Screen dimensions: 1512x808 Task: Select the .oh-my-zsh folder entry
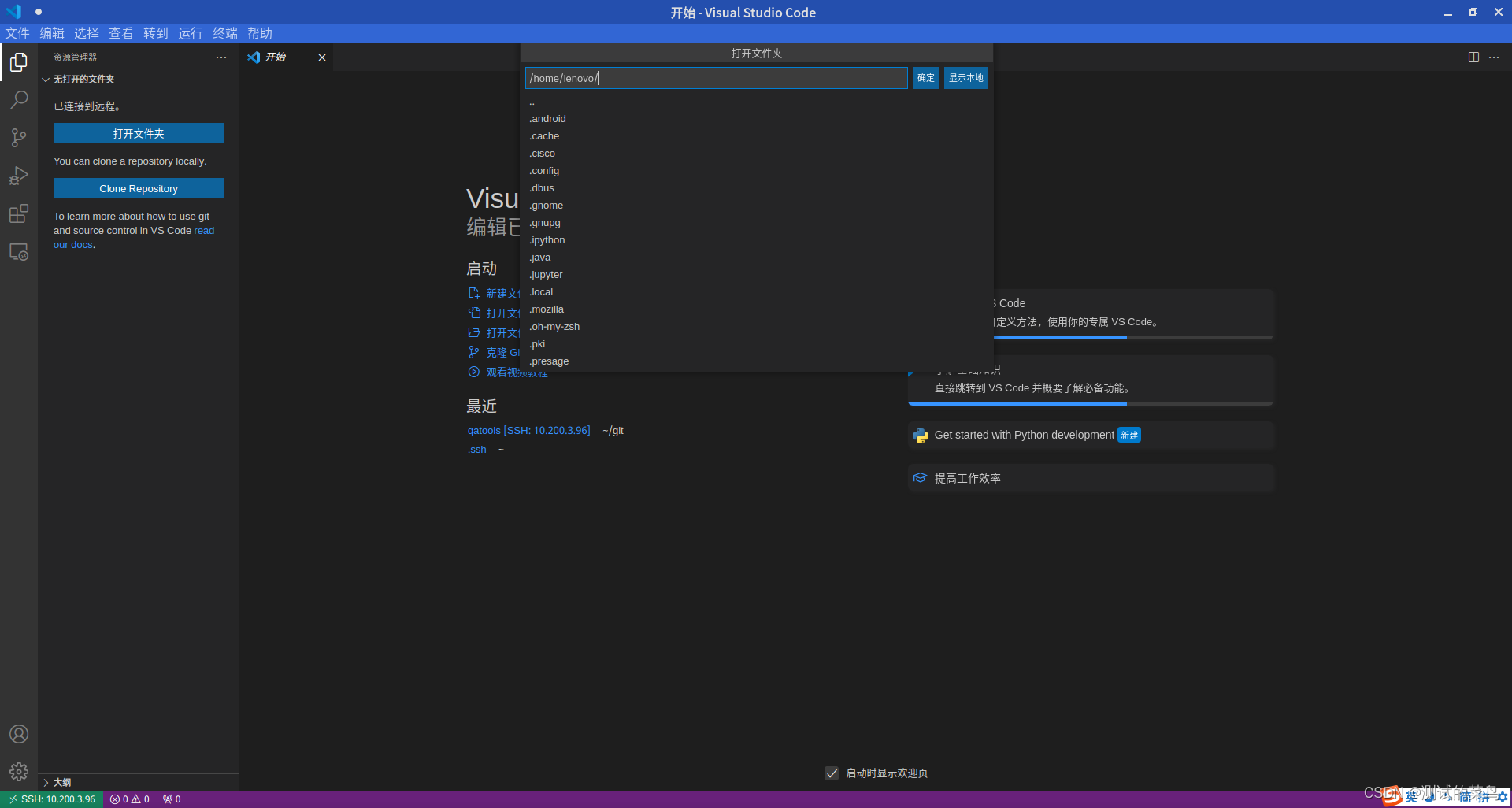pos(757,327)
